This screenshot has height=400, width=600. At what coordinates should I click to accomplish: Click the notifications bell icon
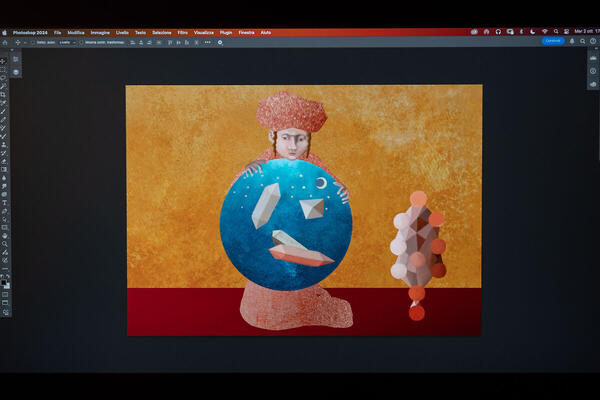[572, 42]
